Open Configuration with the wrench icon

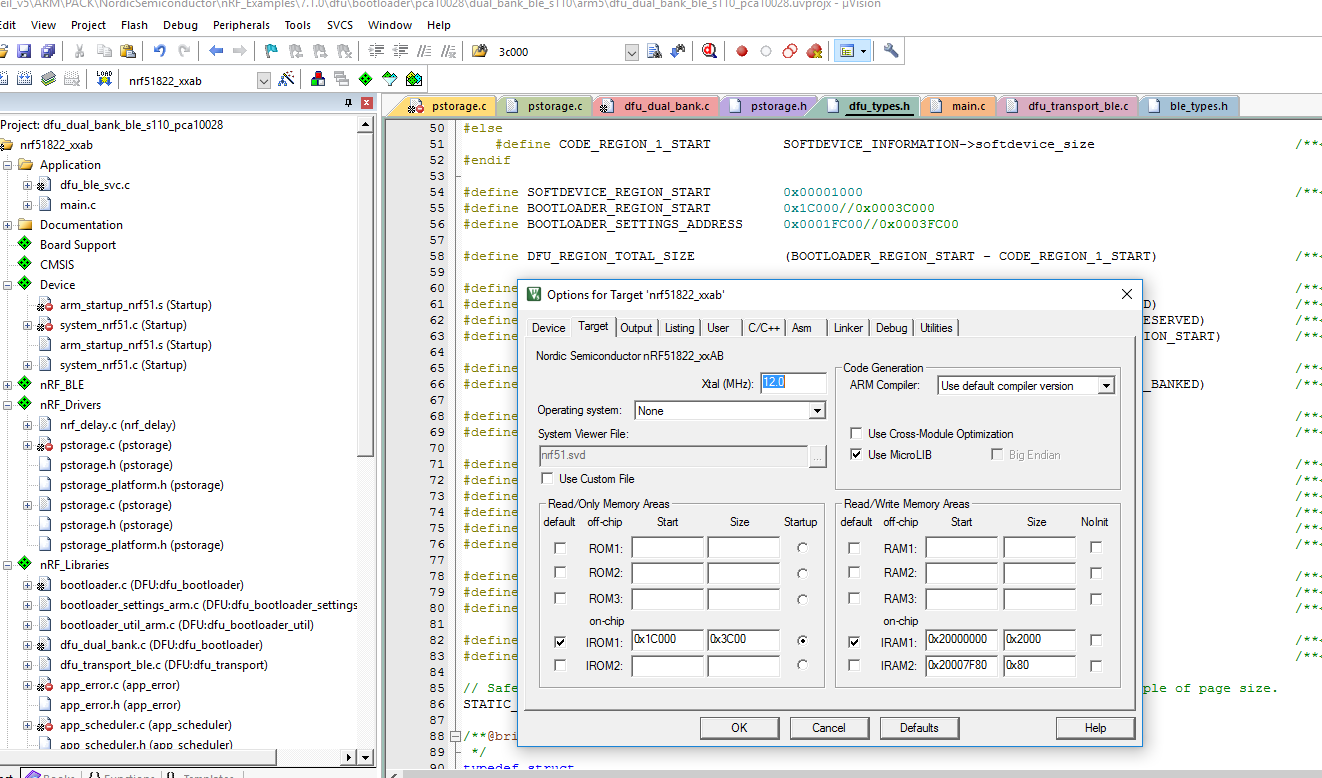tap(891, 51)
